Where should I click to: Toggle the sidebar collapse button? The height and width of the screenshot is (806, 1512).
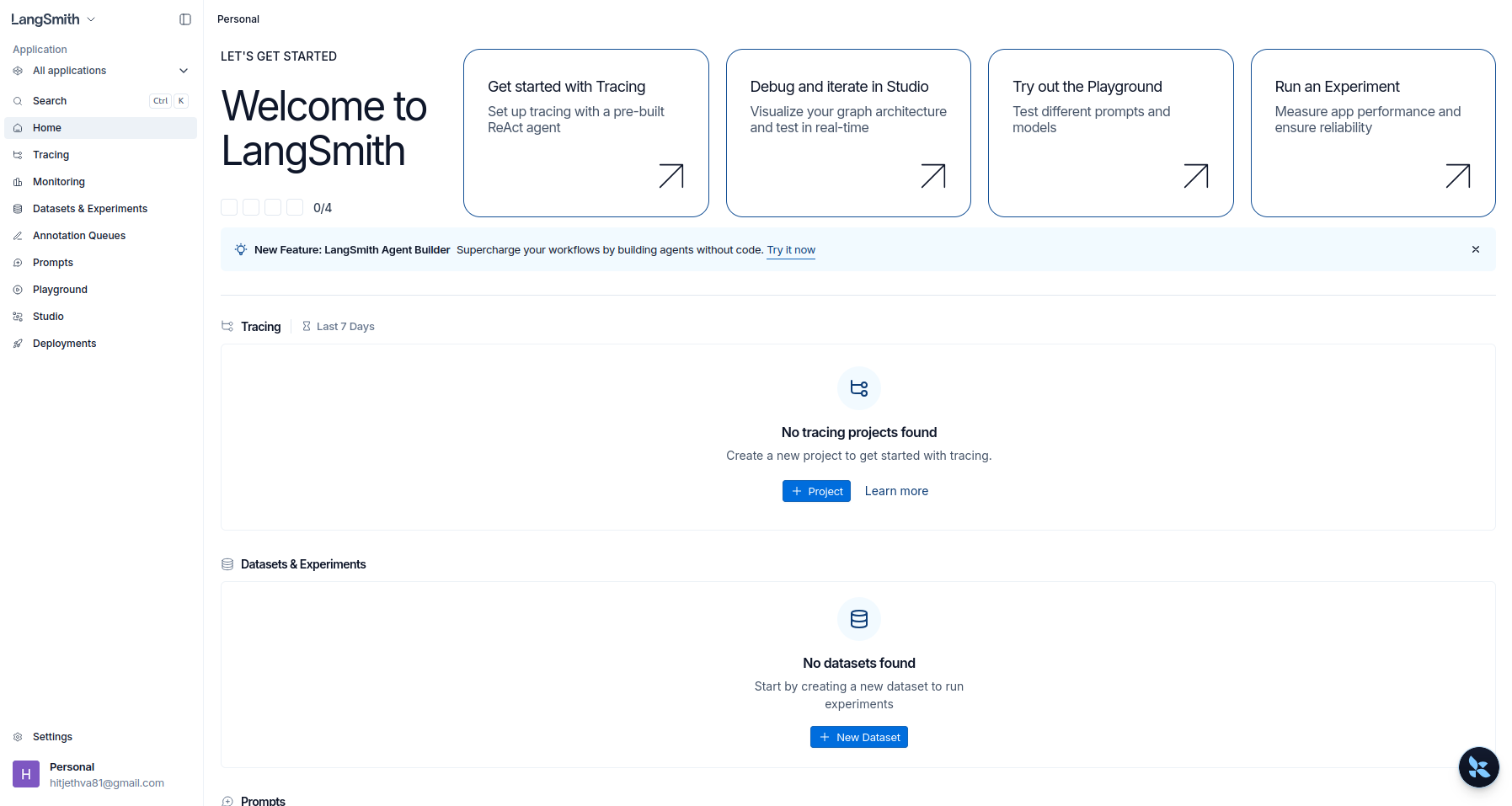pyautogui.click(x=184, y=19)
